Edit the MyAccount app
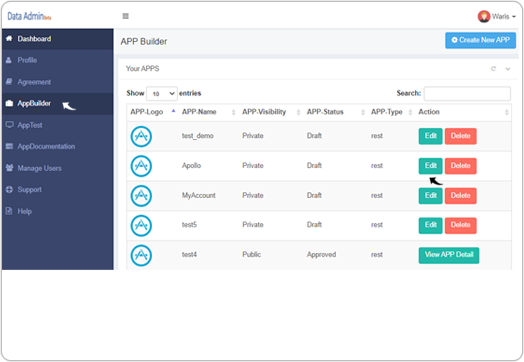524x362 pixels. coord(430,196)
